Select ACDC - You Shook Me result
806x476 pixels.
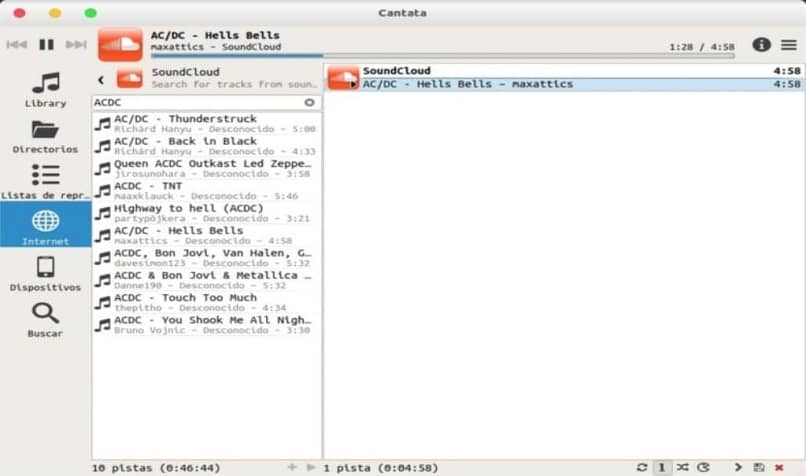click(207, 325)
